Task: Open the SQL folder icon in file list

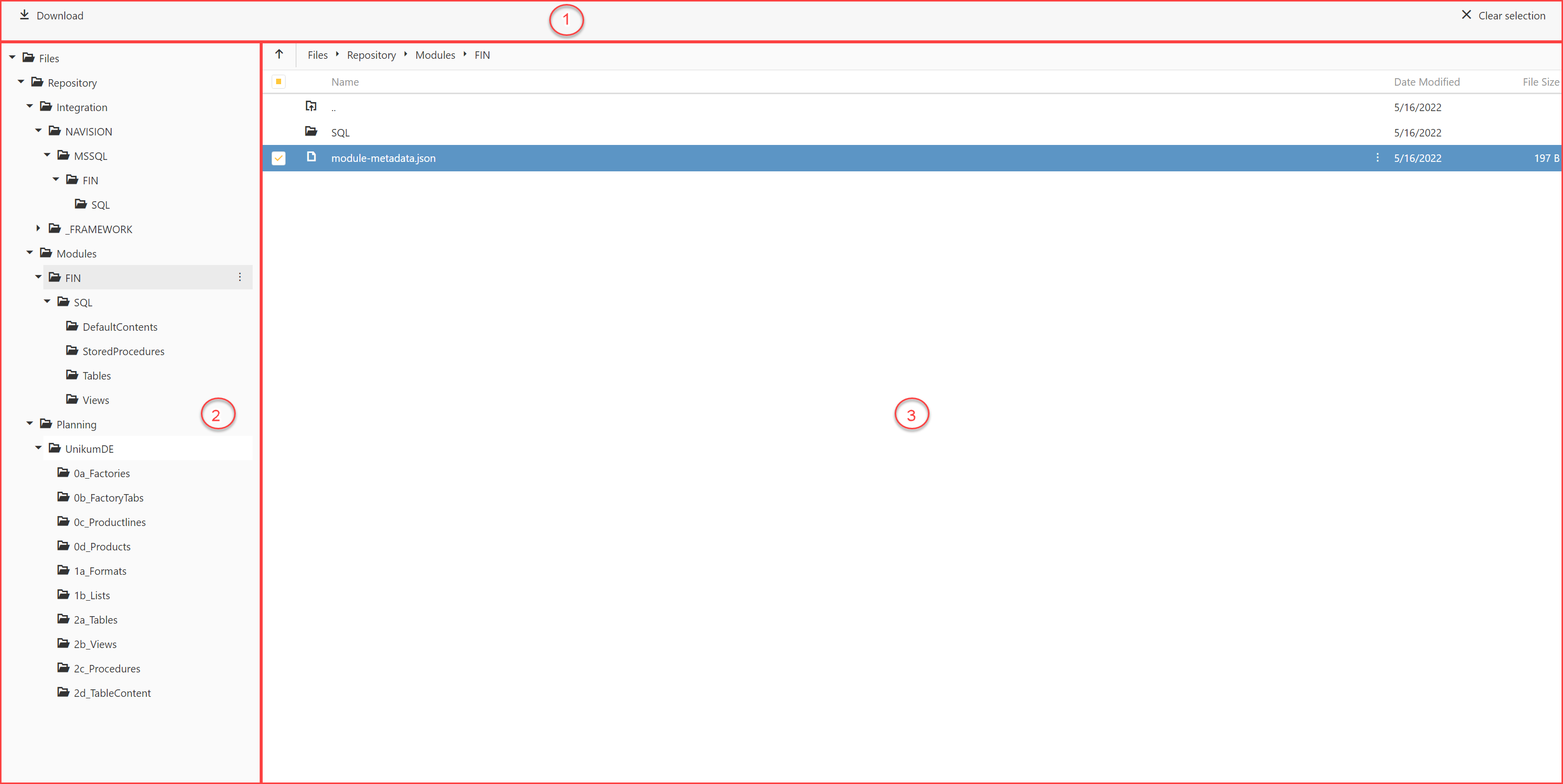Action: tap(312, 131)
